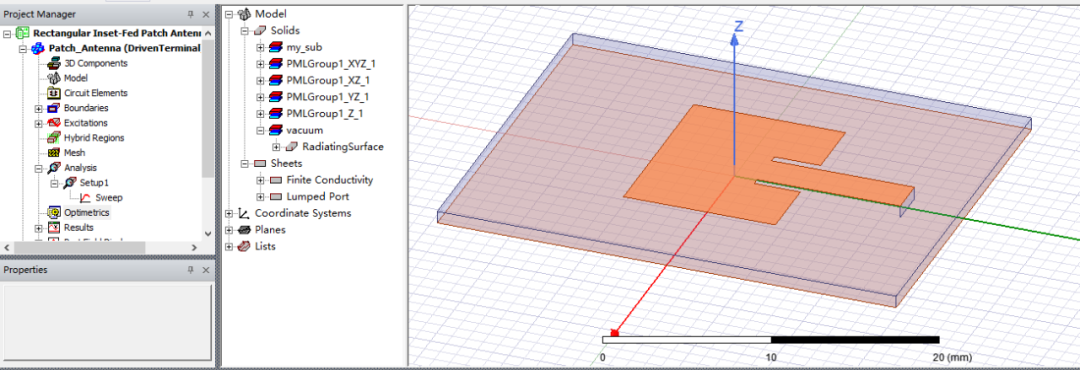Select the Finite Conductivity sheet item
This screenshot has width=1080, height=370.
(329, 180)
